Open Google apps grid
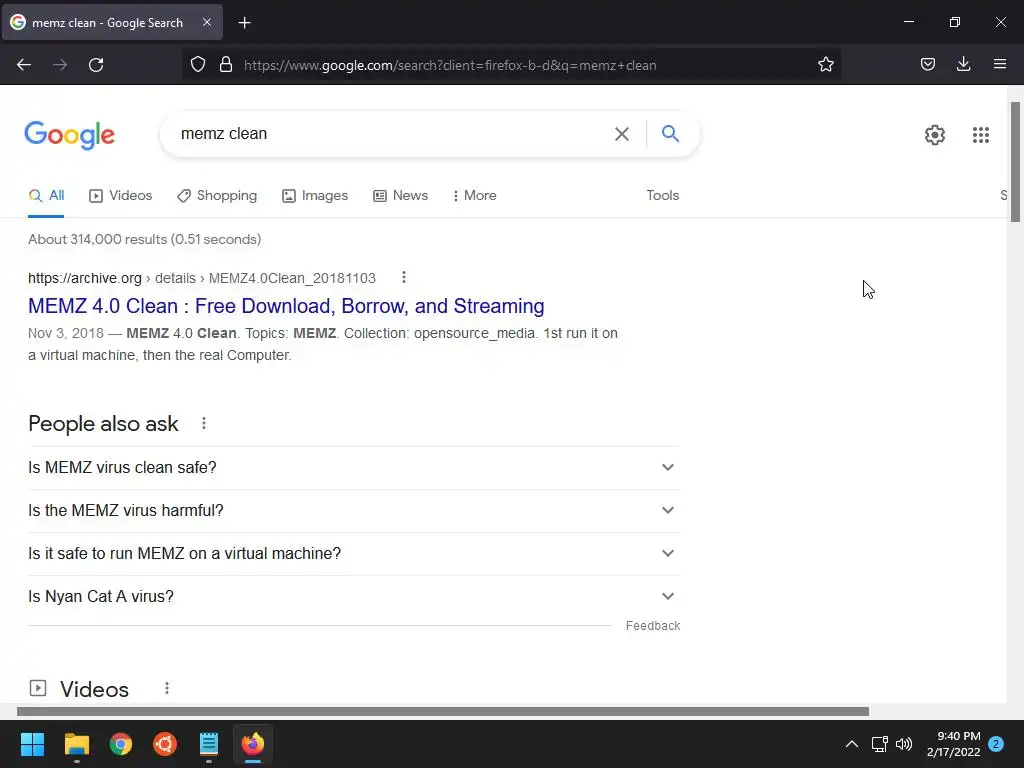Screen dimensions: 1024x768 click(981, 135)
